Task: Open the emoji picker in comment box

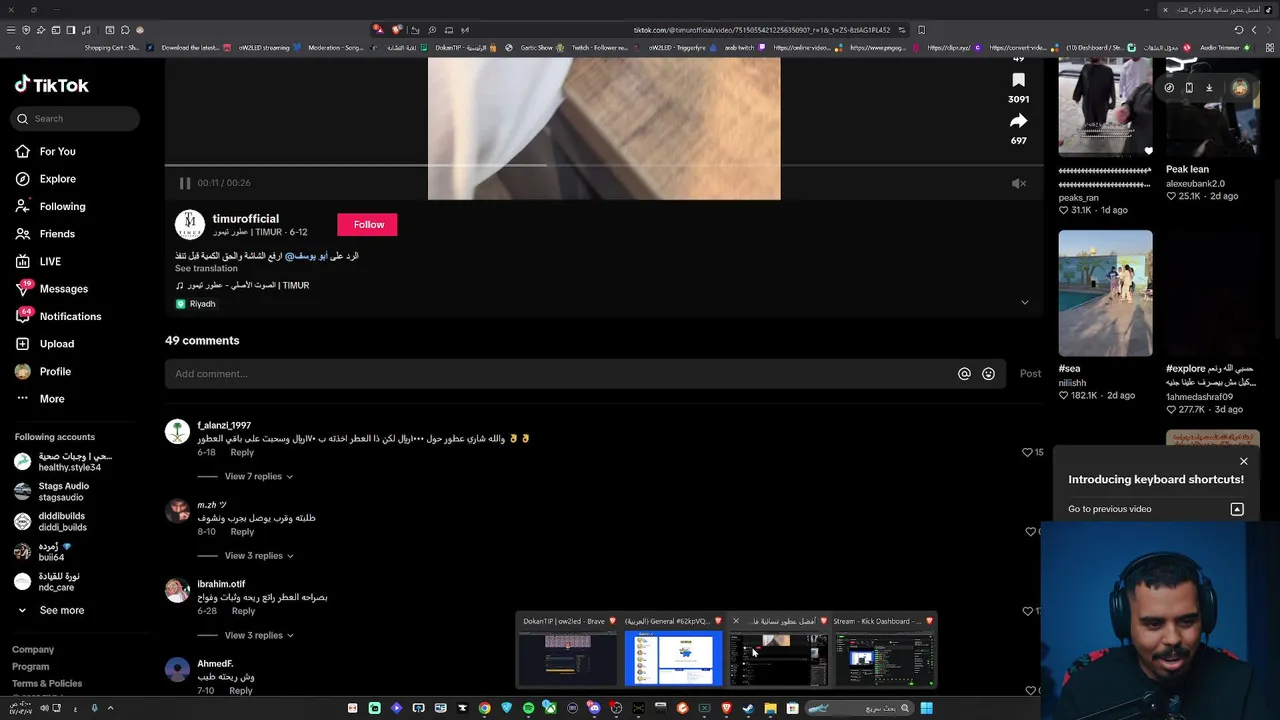Action: (x=988, y=374)
